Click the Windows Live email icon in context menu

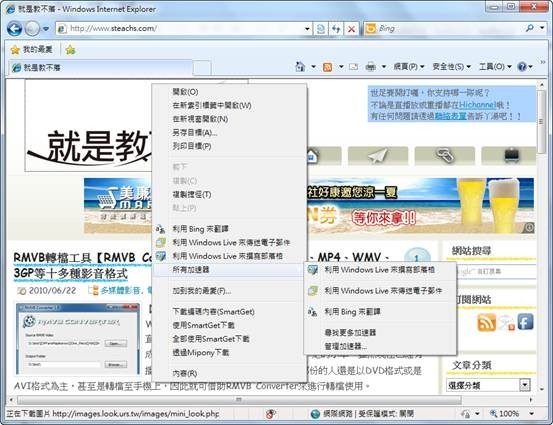(161, 242)
